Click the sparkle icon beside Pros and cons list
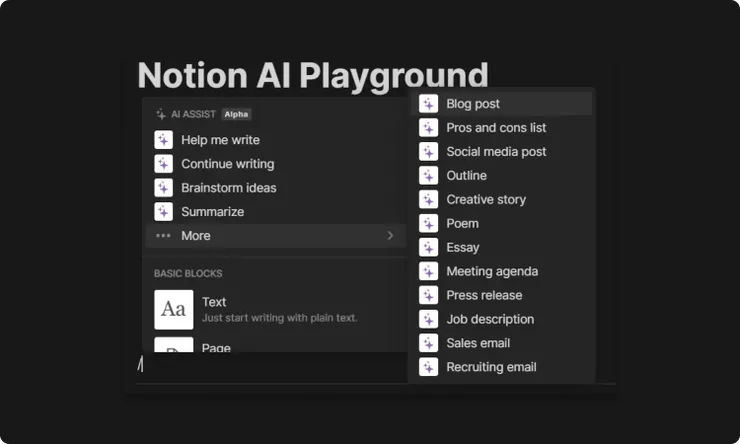This screenshot has width=740, height=444. click(x=429, y=128)
